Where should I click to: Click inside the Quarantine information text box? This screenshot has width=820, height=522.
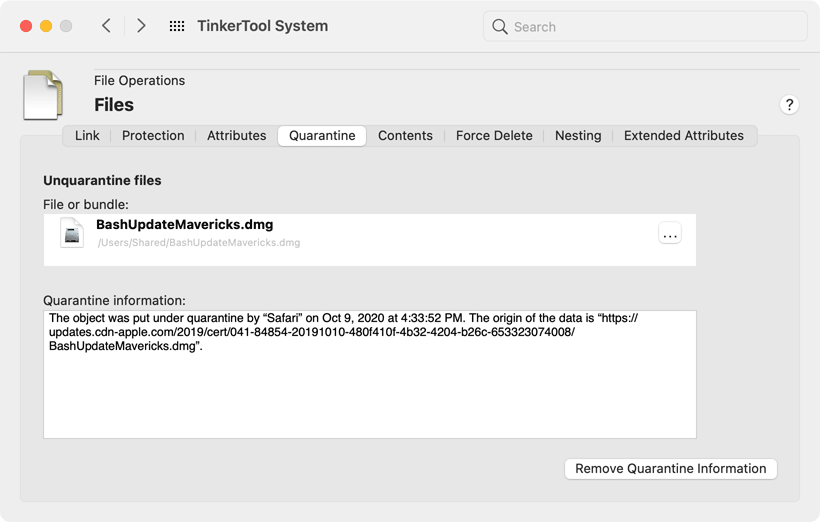[x=370, y=375]
